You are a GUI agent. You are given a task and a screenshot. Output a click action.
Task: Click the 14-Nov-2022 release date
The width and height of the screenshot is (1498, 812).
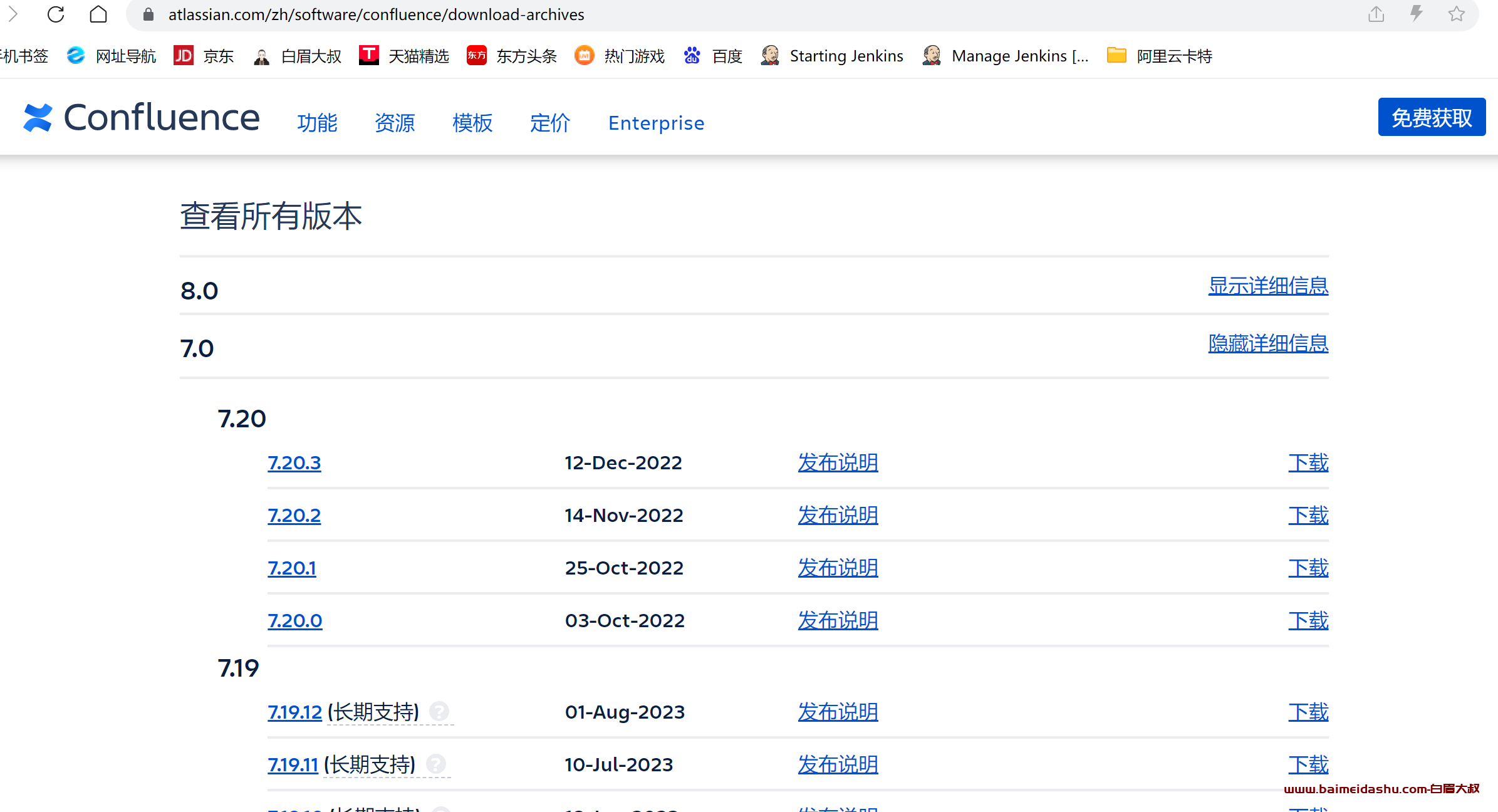pos(624,515)
